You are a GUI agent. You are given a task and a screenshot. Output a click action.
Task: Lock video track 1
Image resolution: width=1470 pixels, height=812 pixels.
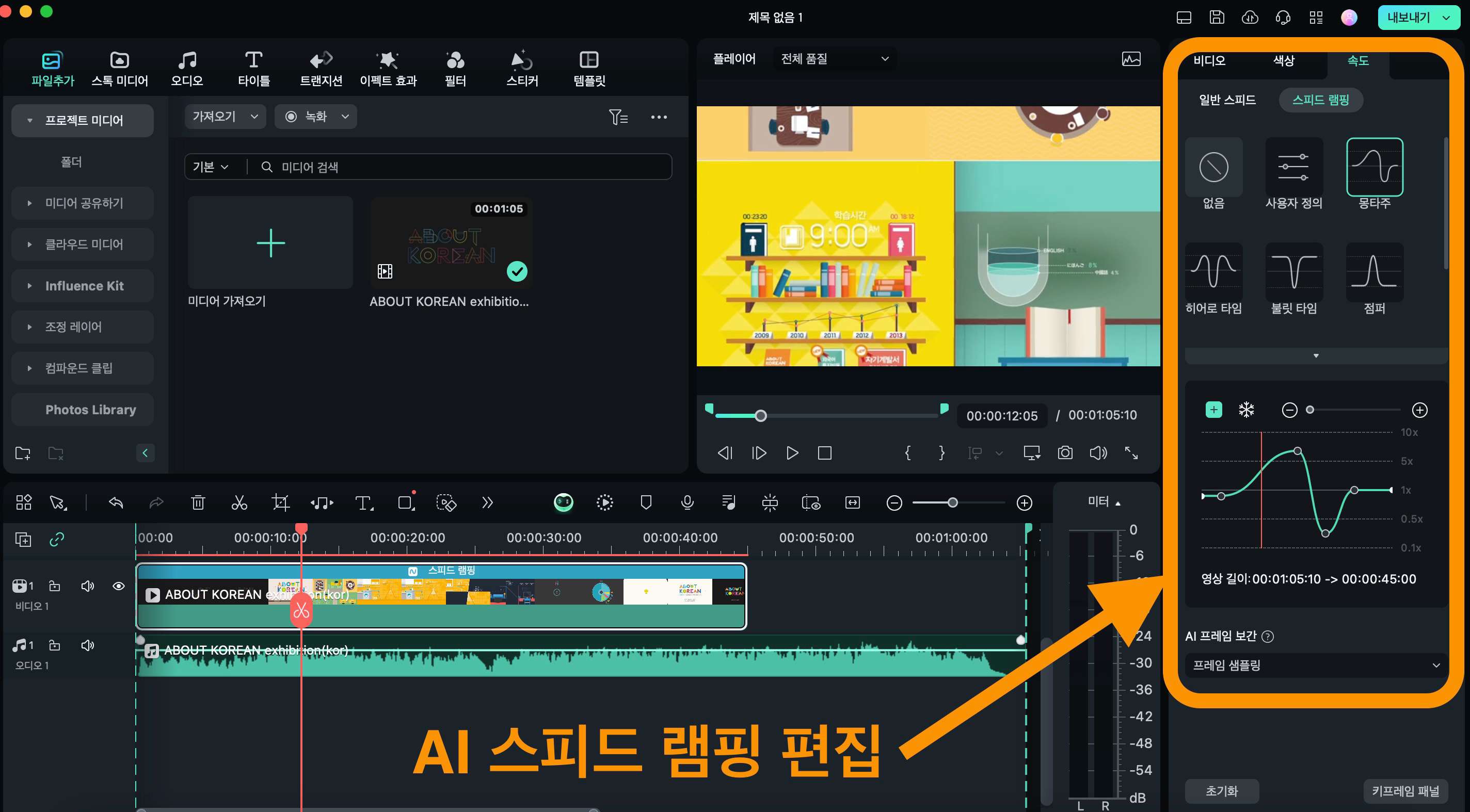[54, 586]
